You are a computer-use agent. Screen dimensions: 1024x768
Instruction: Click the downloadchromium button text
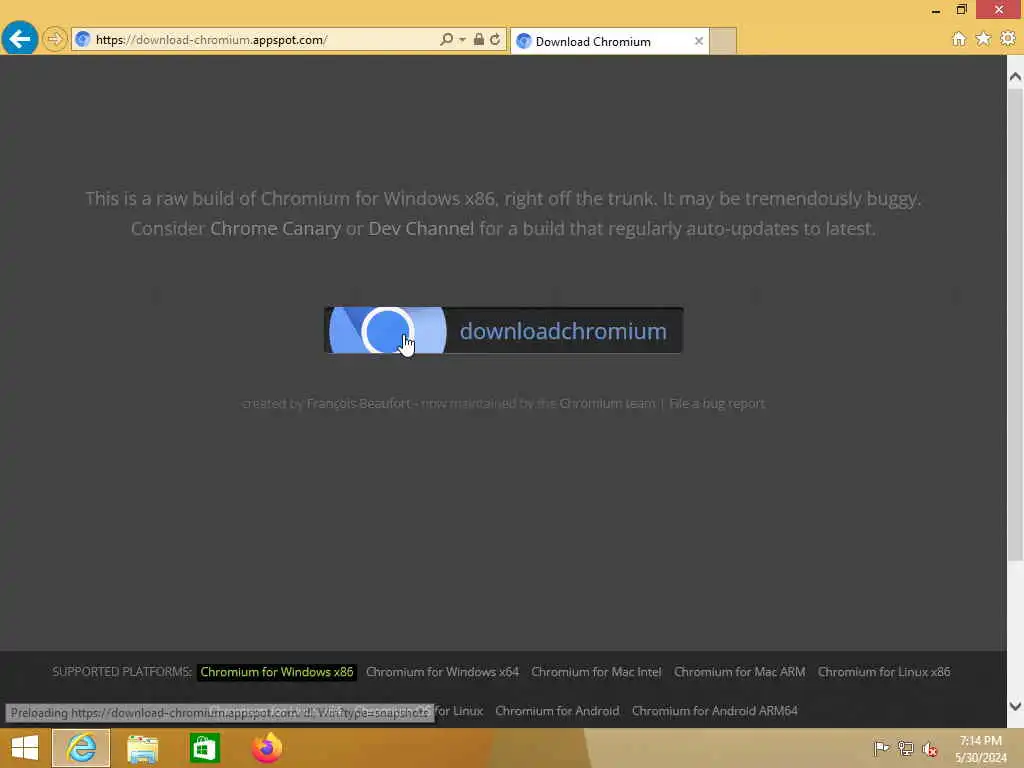tap(563, 331)
